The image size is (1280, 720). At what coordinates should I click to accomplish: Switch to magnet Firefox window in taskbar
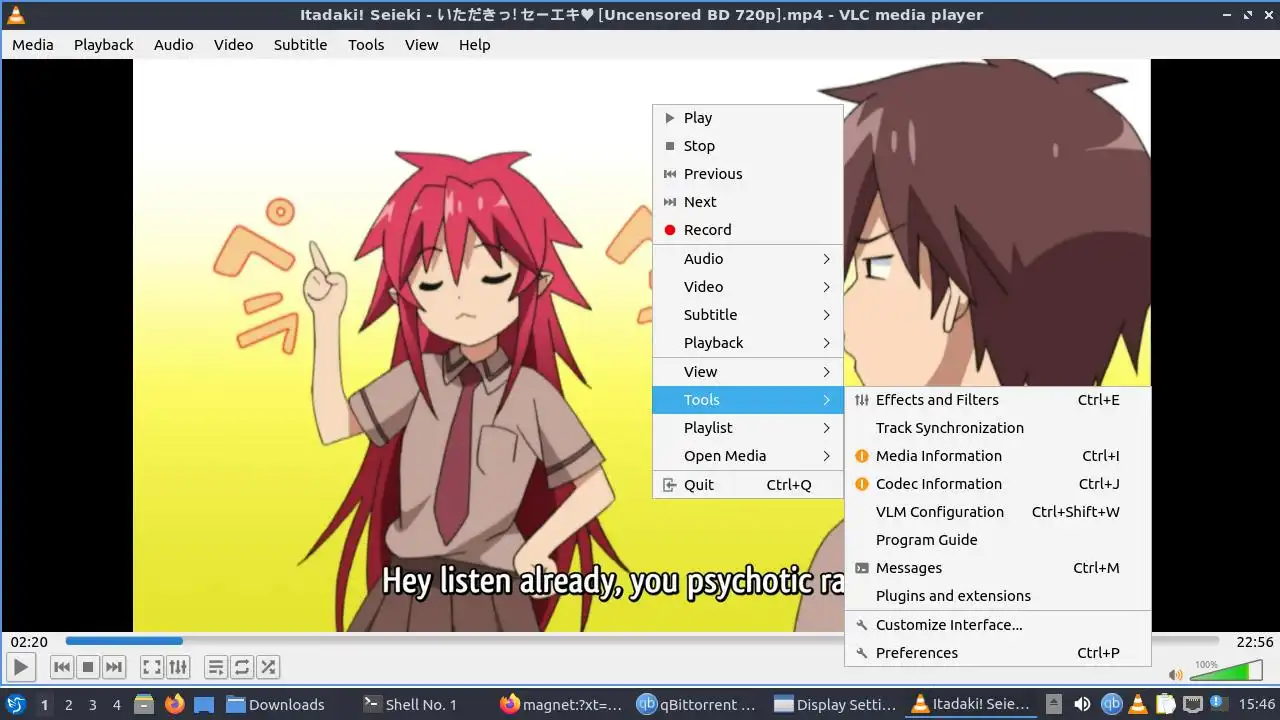pyautogui.click(x=560, y=704)
